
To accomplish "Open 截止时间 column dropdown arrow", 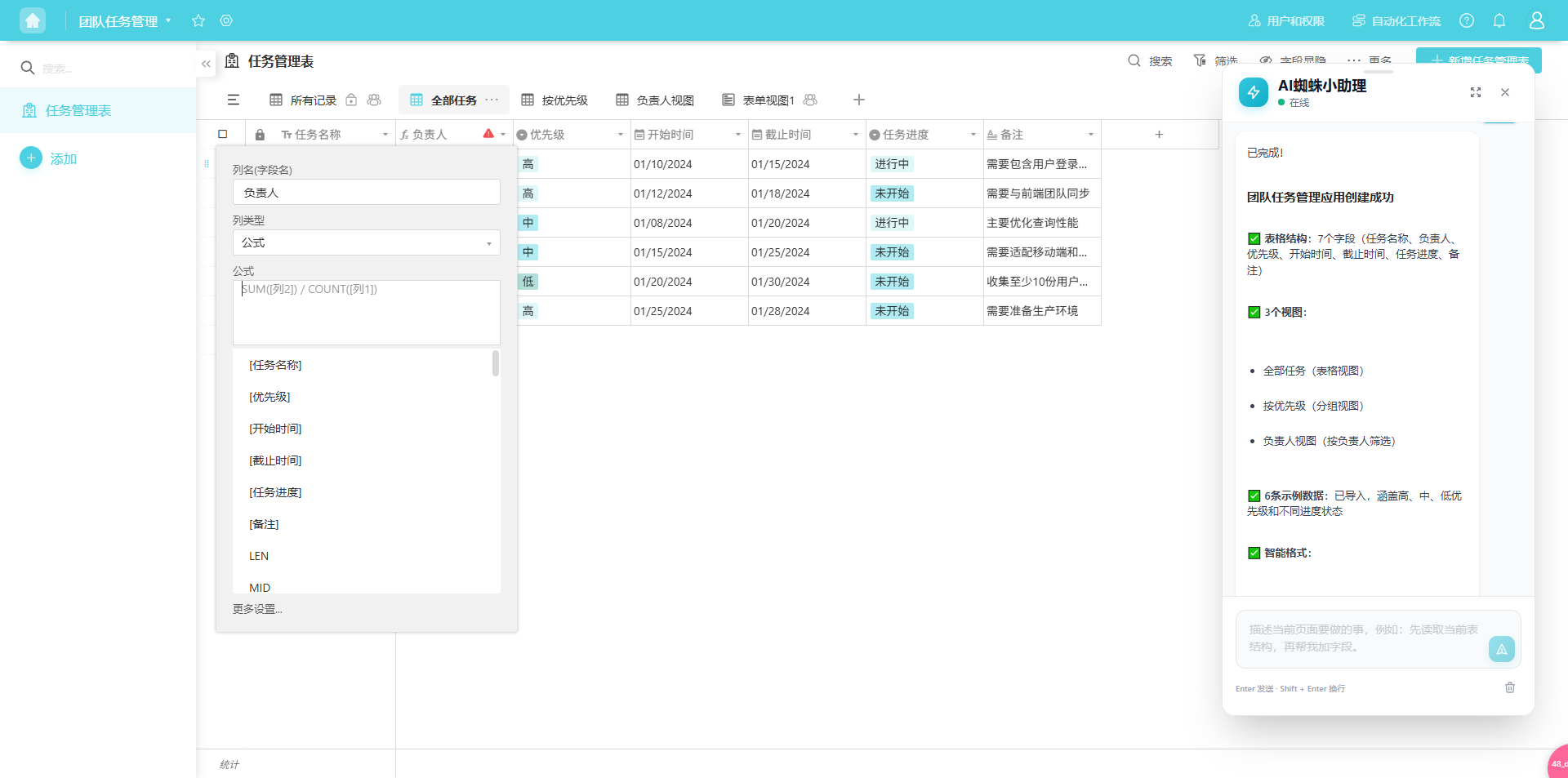I will pos(856,135).
